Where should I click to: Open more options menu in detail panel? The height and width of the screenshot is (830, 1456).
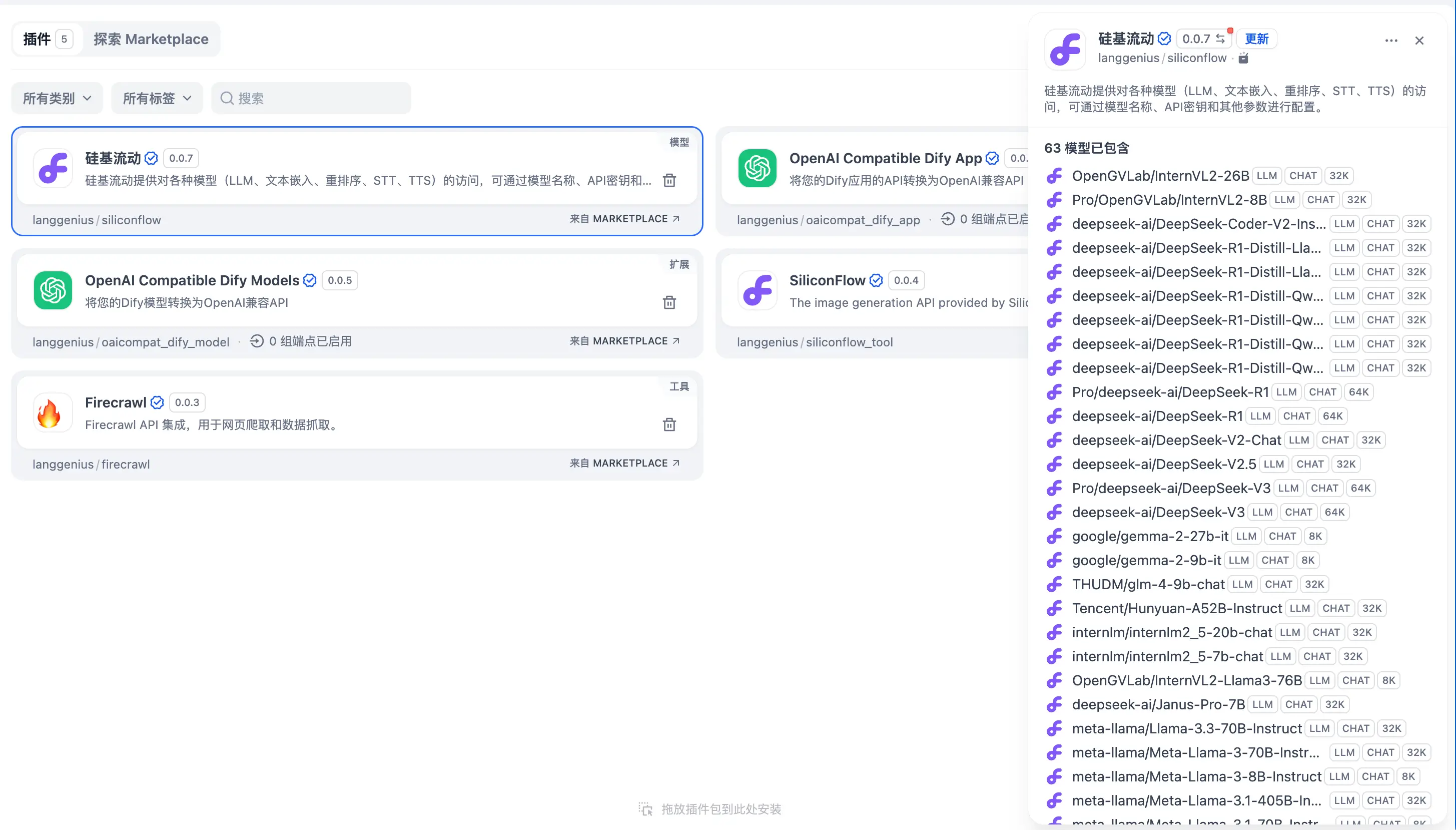pyautogui.click(x=1391, y=41)
